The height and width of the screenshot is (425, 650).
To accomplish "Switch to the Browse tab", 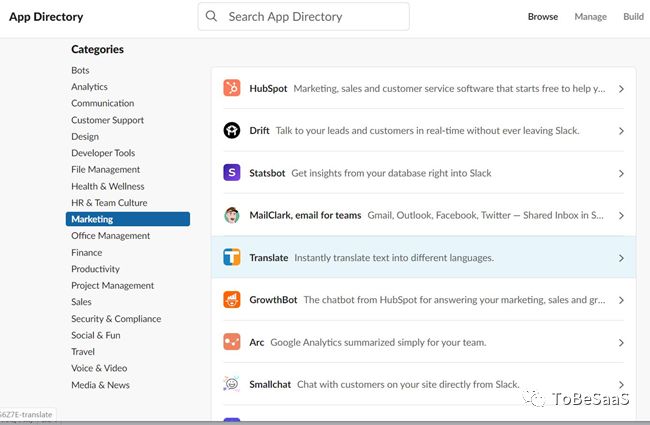I will pos(543,17).
